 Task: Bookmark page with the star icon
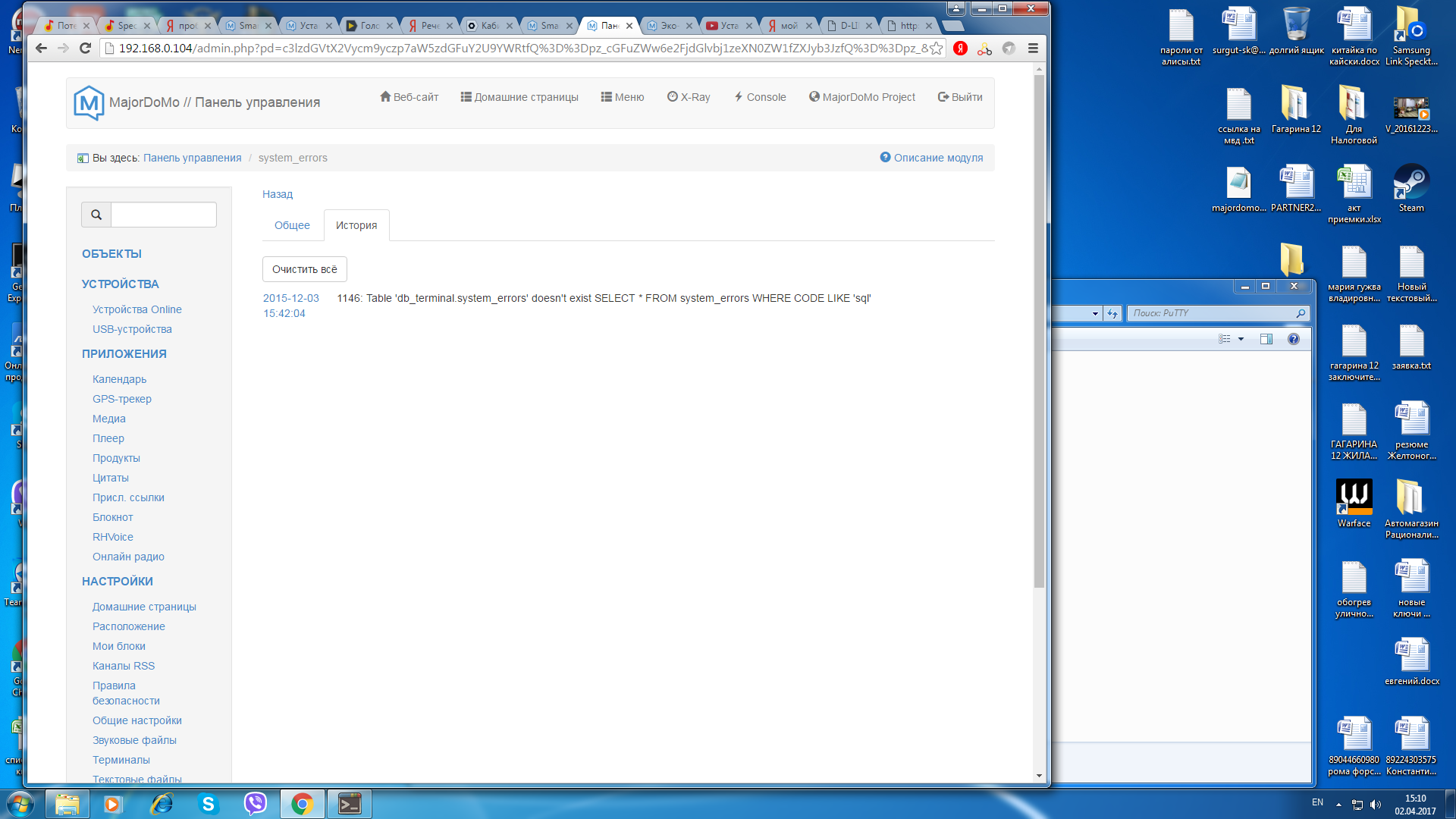coord(937,49)
